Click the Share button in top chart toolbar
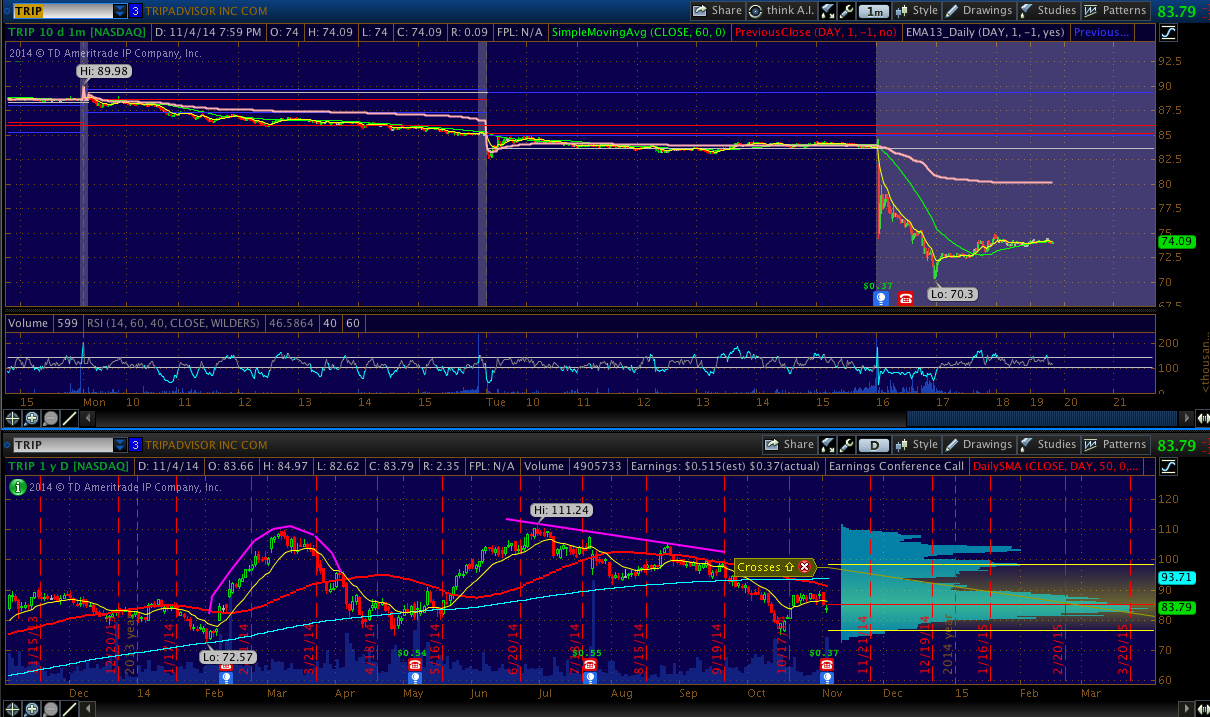1210x717 pixels. point(717,11)
